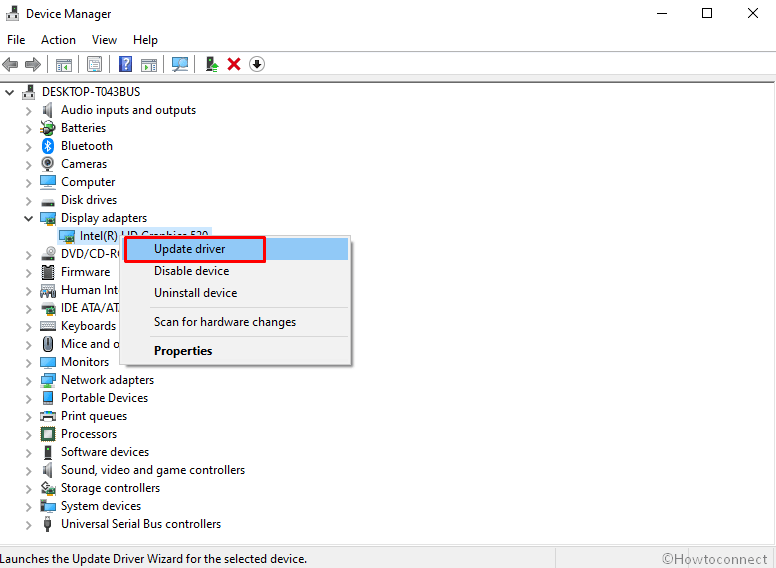Select the Print queues label
This screenshot has width=776, height=568.
(94, 416)
